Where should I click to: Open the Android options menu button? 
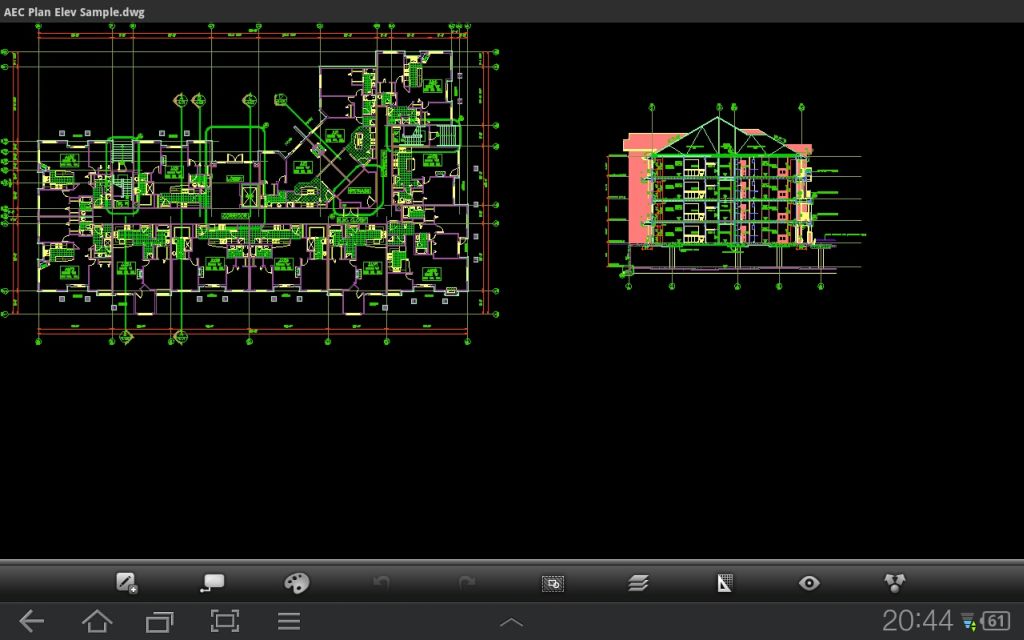[x=289, y=620]
